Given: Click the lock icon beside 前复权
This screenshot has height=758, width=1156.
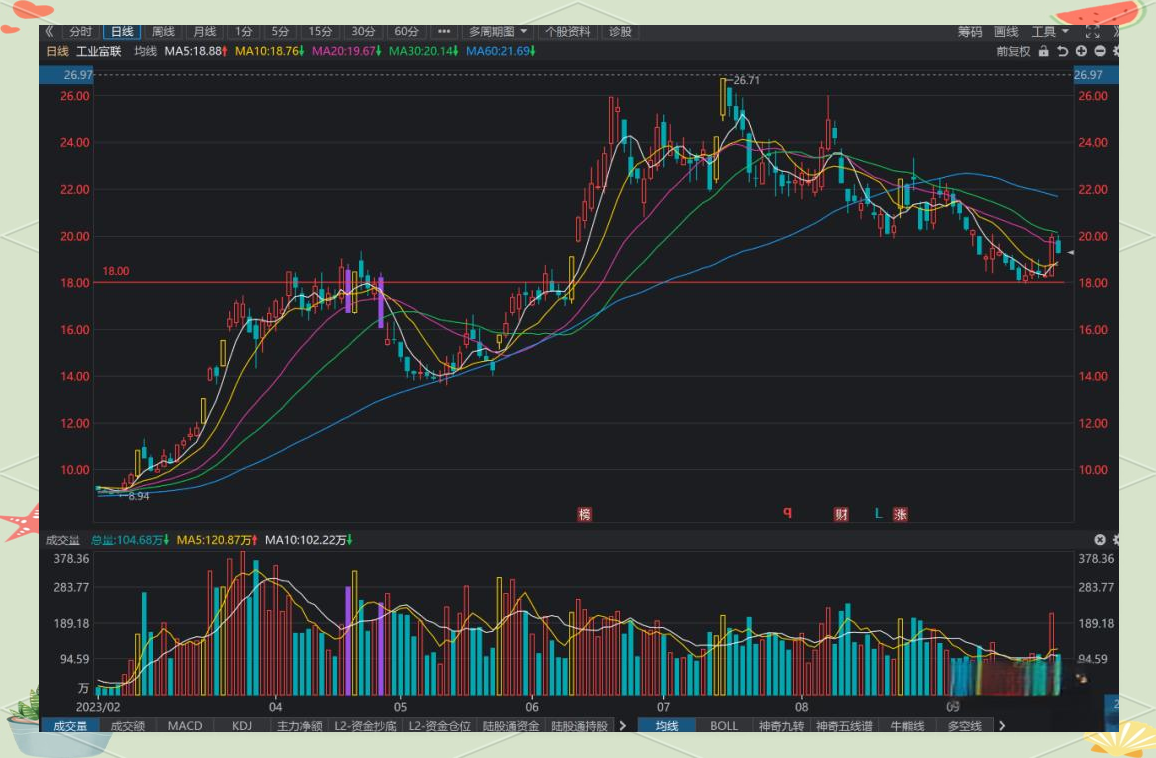Looking at the screenshot, I should pyautogui.click(x=1043, y=51).
